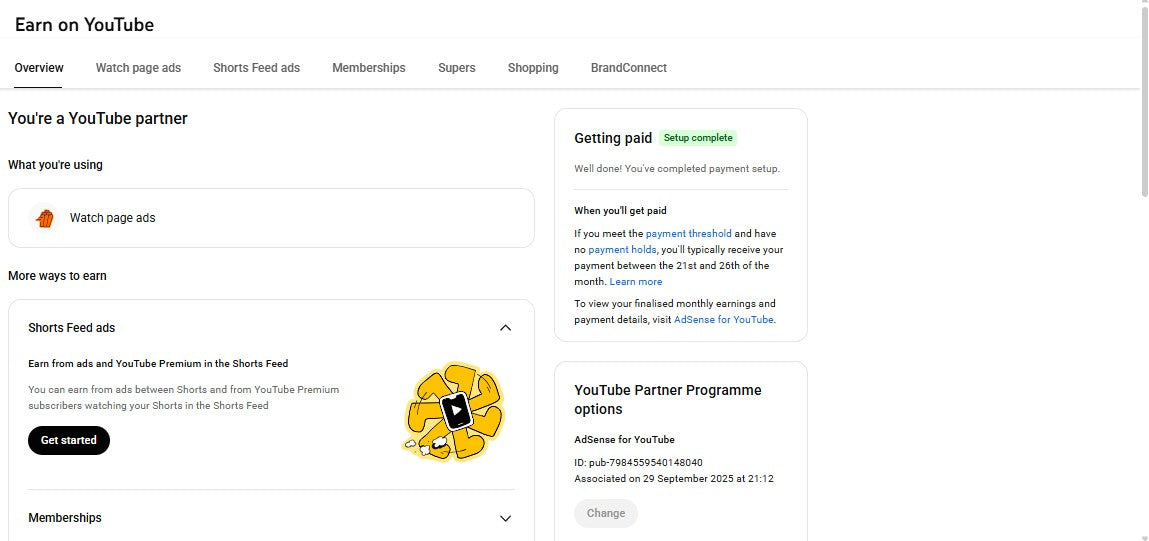Switch to the Watch page ads tab
The image size is (1149, 541).
point(138,68)
